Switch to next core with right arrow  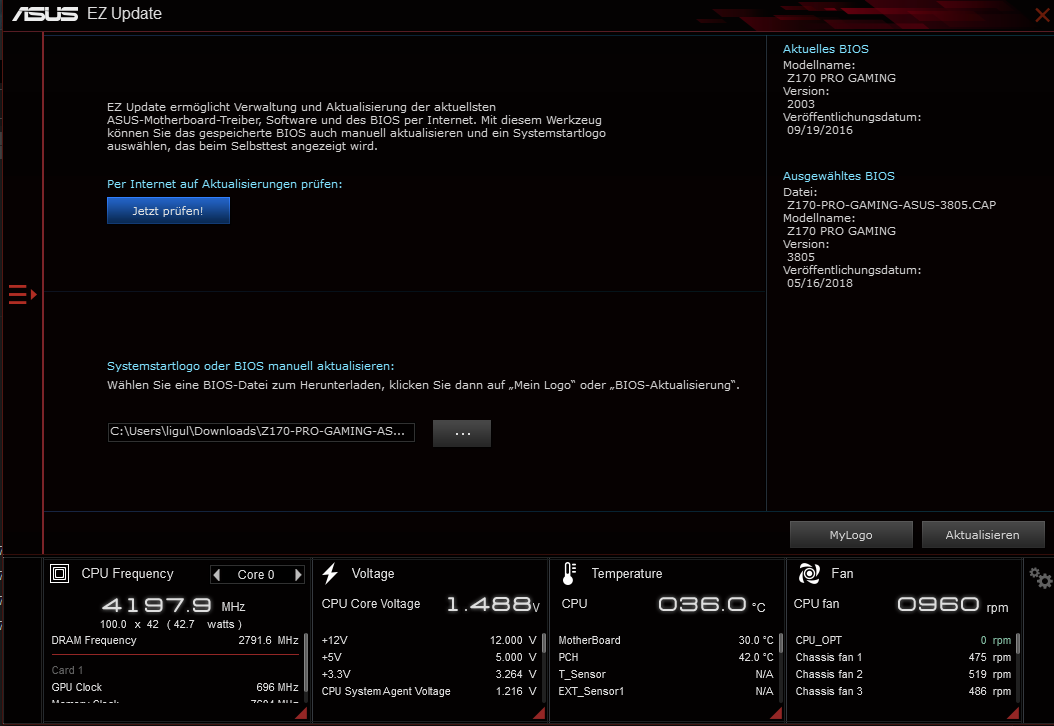click(x=298, y=575)
